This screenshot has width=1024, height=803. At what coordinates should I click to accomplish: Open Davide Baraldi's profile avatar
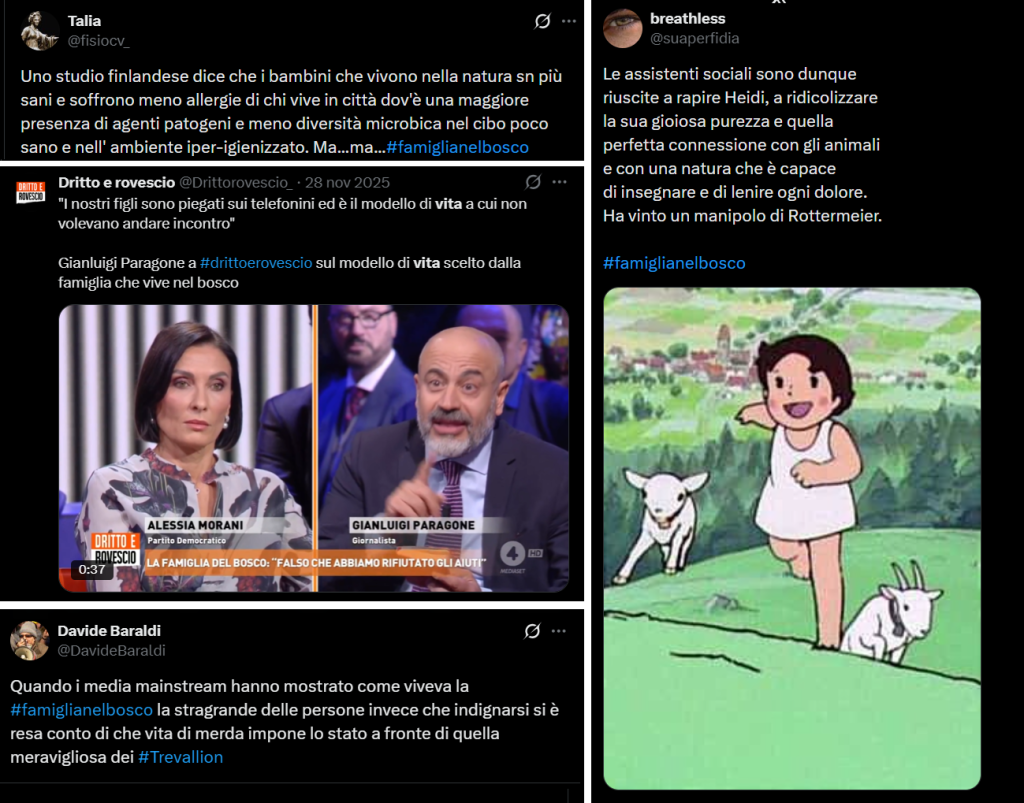pyautogui.click(x=29, y=640)
